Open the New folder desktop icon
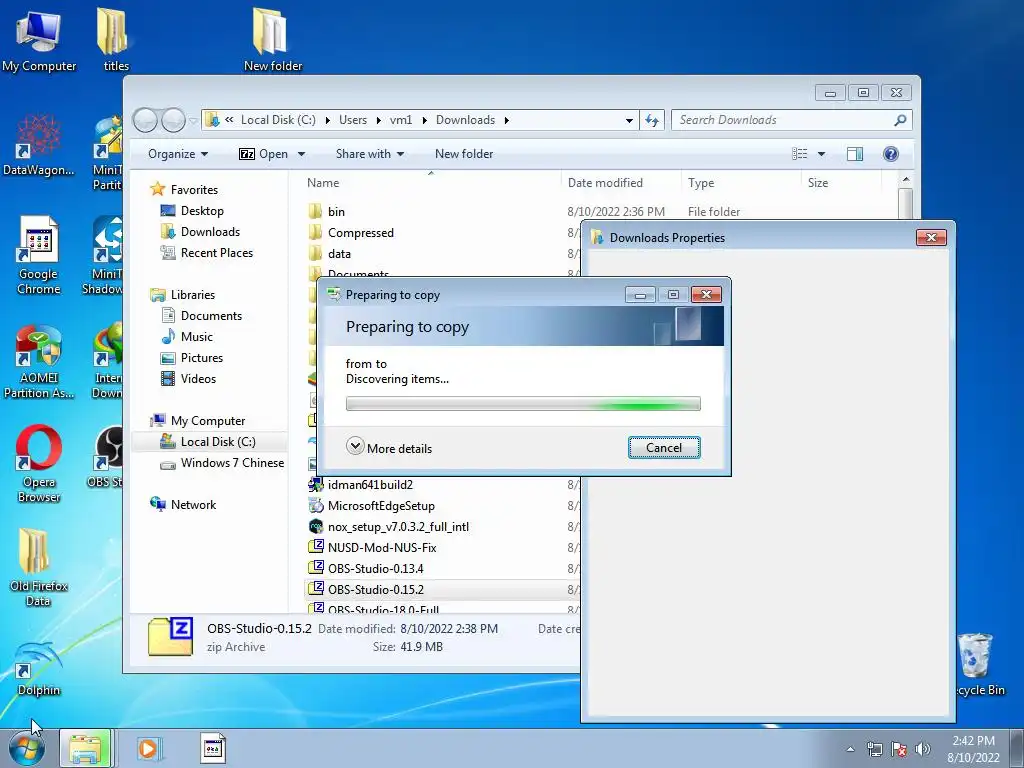The width and height of the screenshot is (1024, 768). coord(272,39)
